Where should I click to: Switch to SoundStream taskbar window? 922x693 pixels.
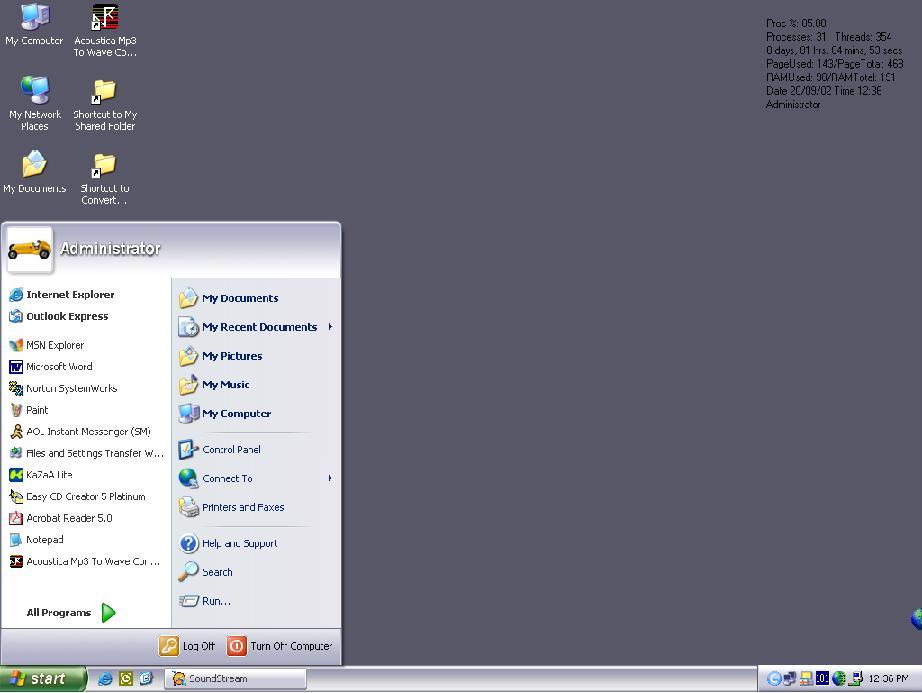[x=235, y=678]
